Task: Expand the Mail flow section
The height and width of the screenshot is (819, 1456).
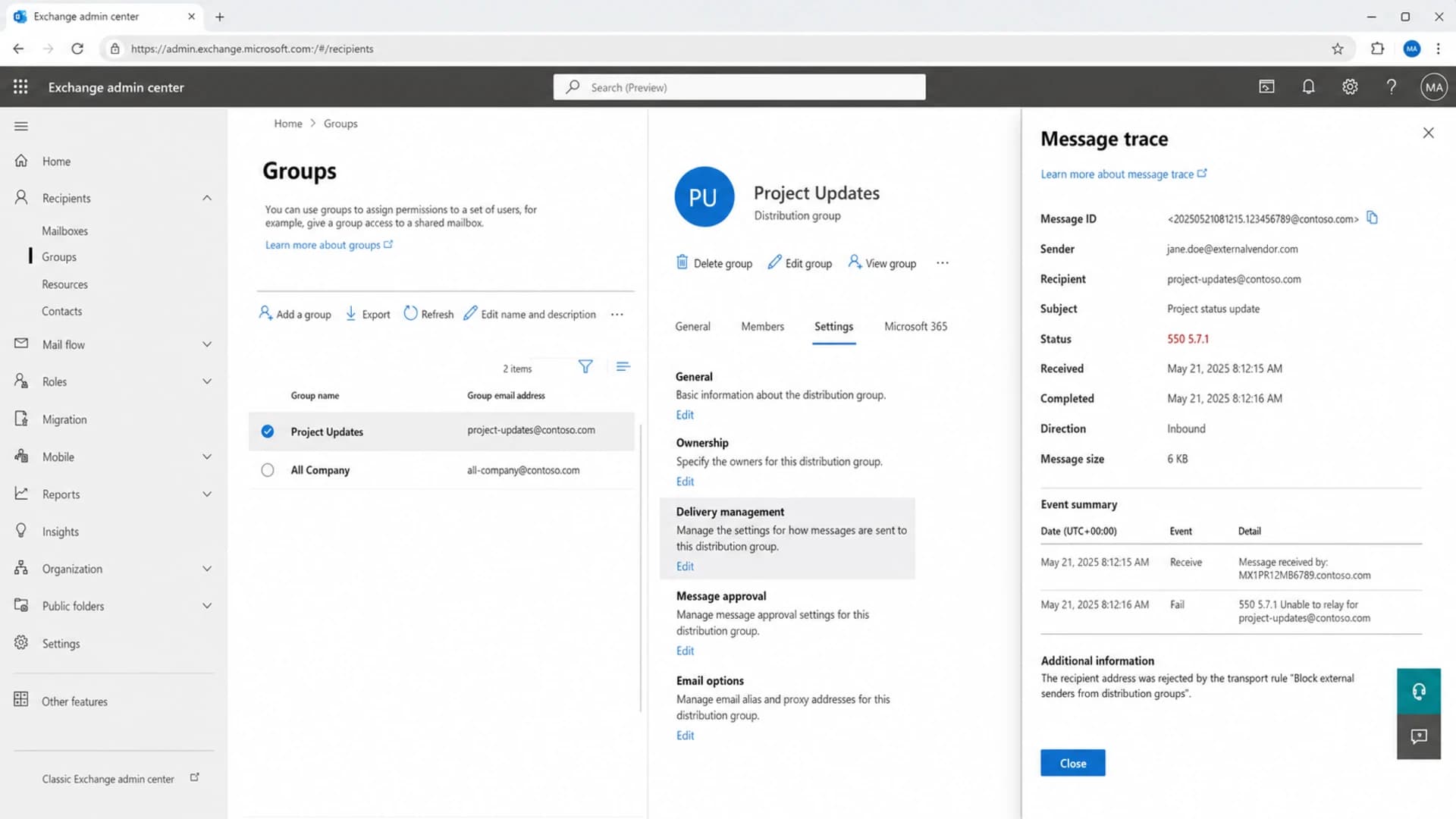Action: tap(207, 344)
